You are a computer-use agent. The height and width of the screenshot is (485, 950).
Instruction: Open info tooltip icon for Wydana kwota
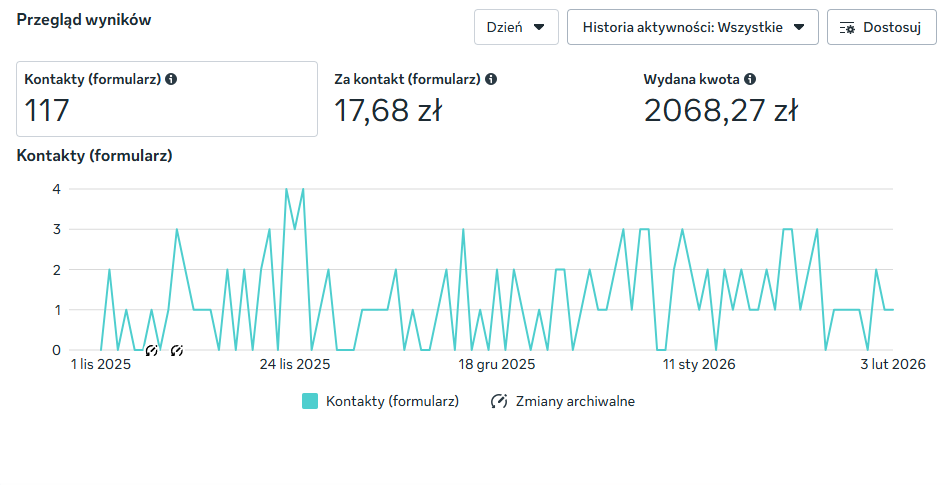point(750,79)
